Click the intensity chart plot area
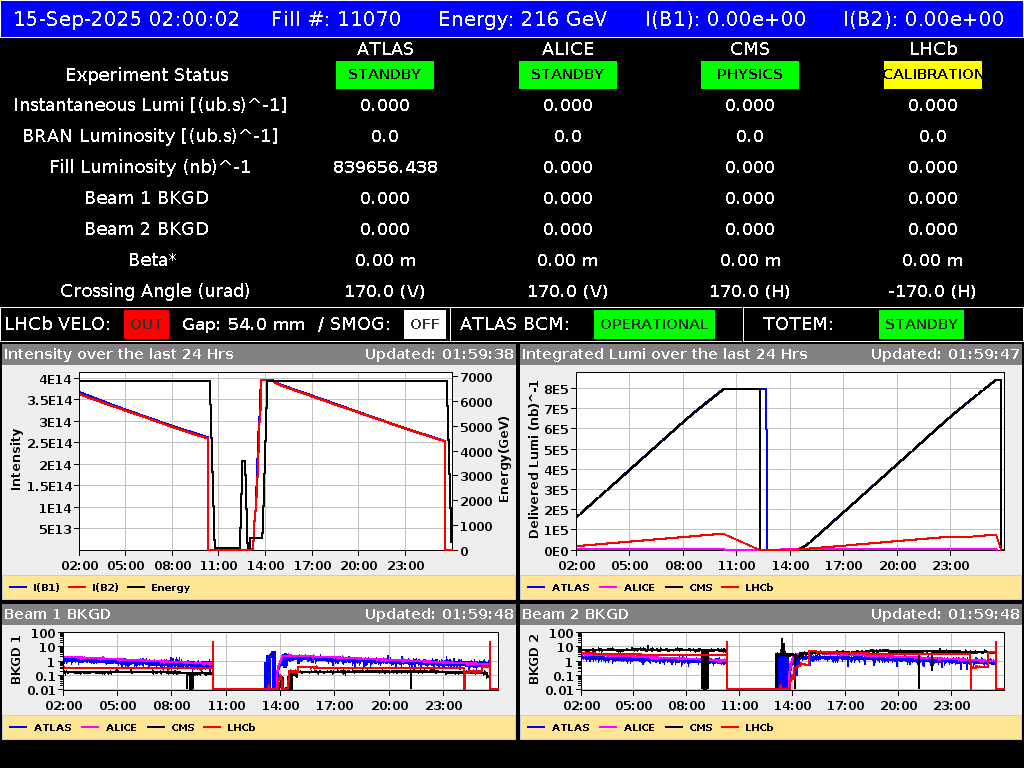This screenshot has height=768, width=1024. [x=266, y=463]
